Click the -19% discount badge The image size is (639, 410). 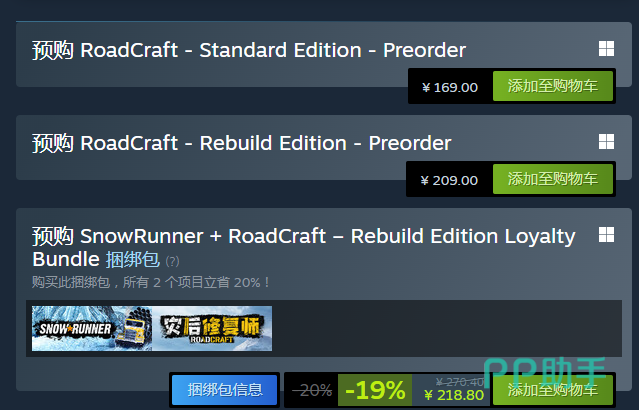click(x=375, y=390)
